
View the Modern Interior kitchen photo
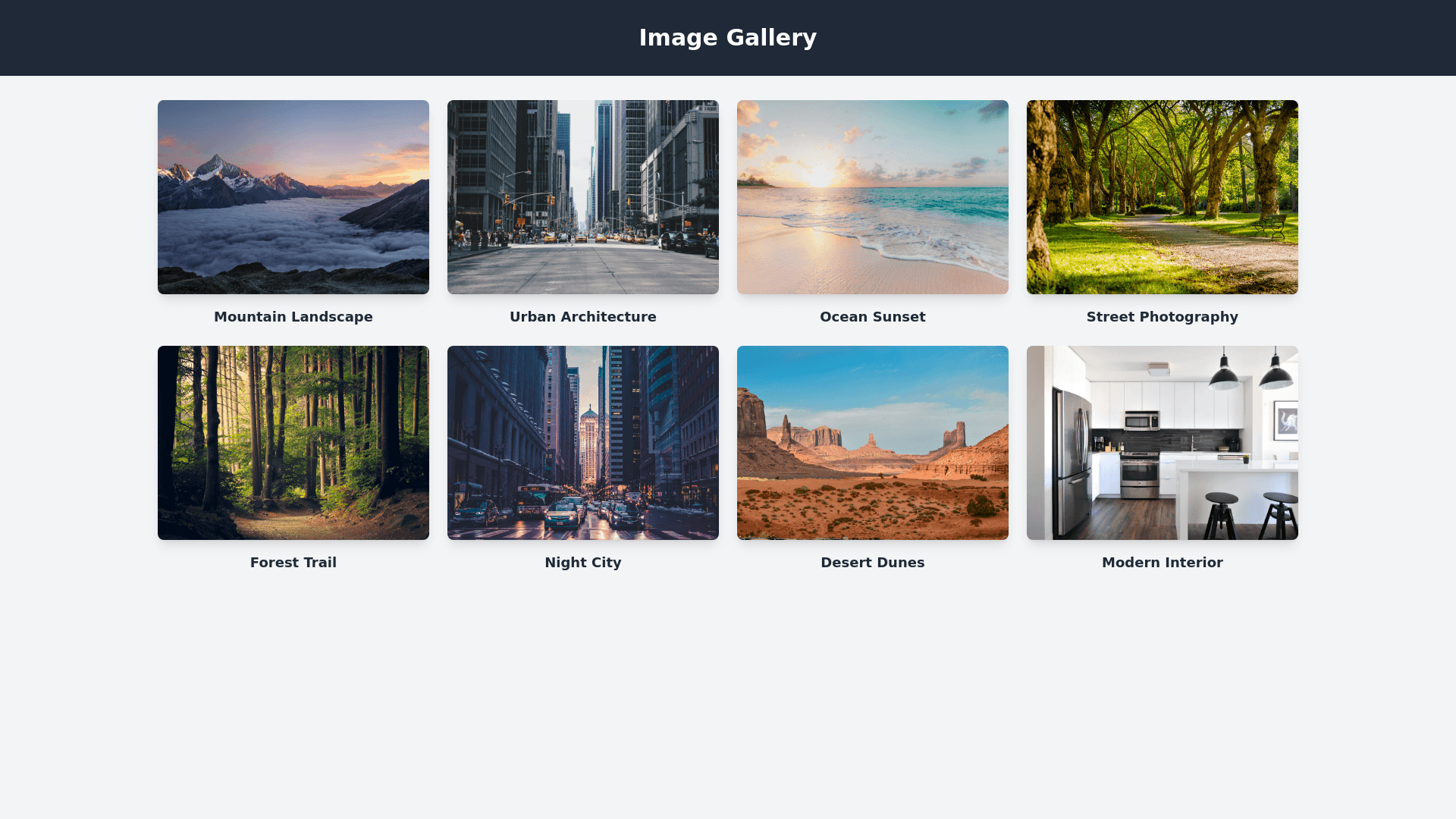[x=1163, y=443]
